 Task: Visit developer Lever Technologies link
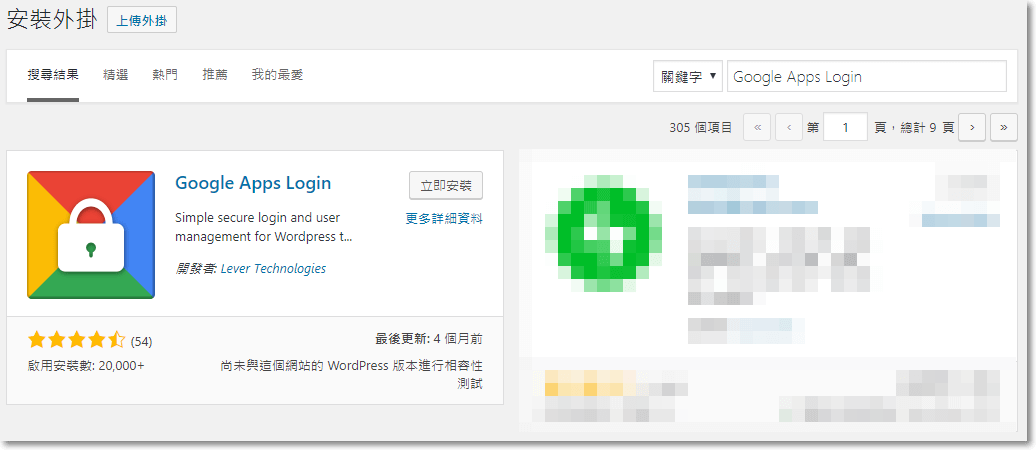[274, 268]
